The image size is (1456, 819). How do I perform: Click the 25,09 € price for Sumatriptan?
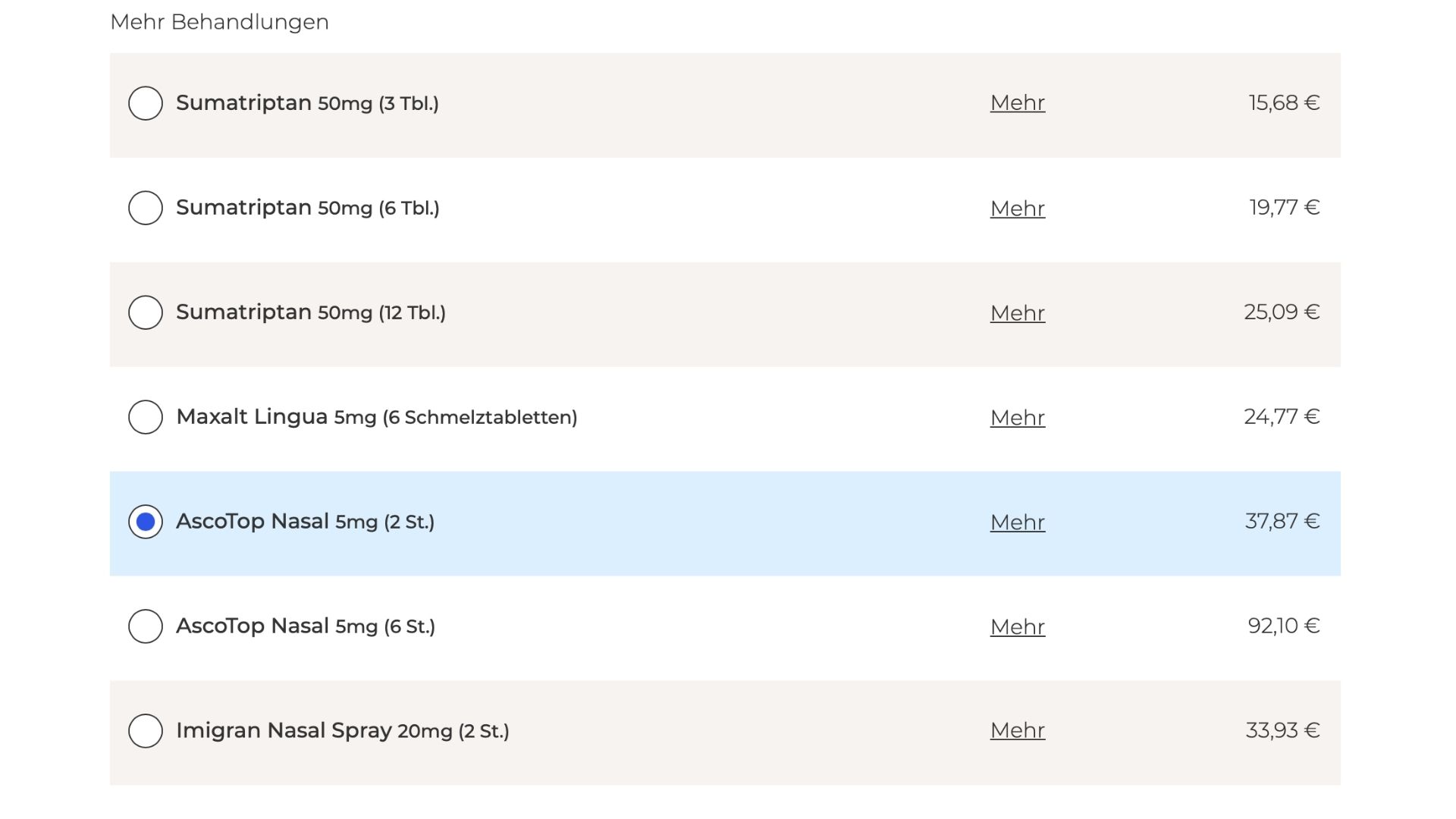pyautogui.click(x=1281, y=312)
